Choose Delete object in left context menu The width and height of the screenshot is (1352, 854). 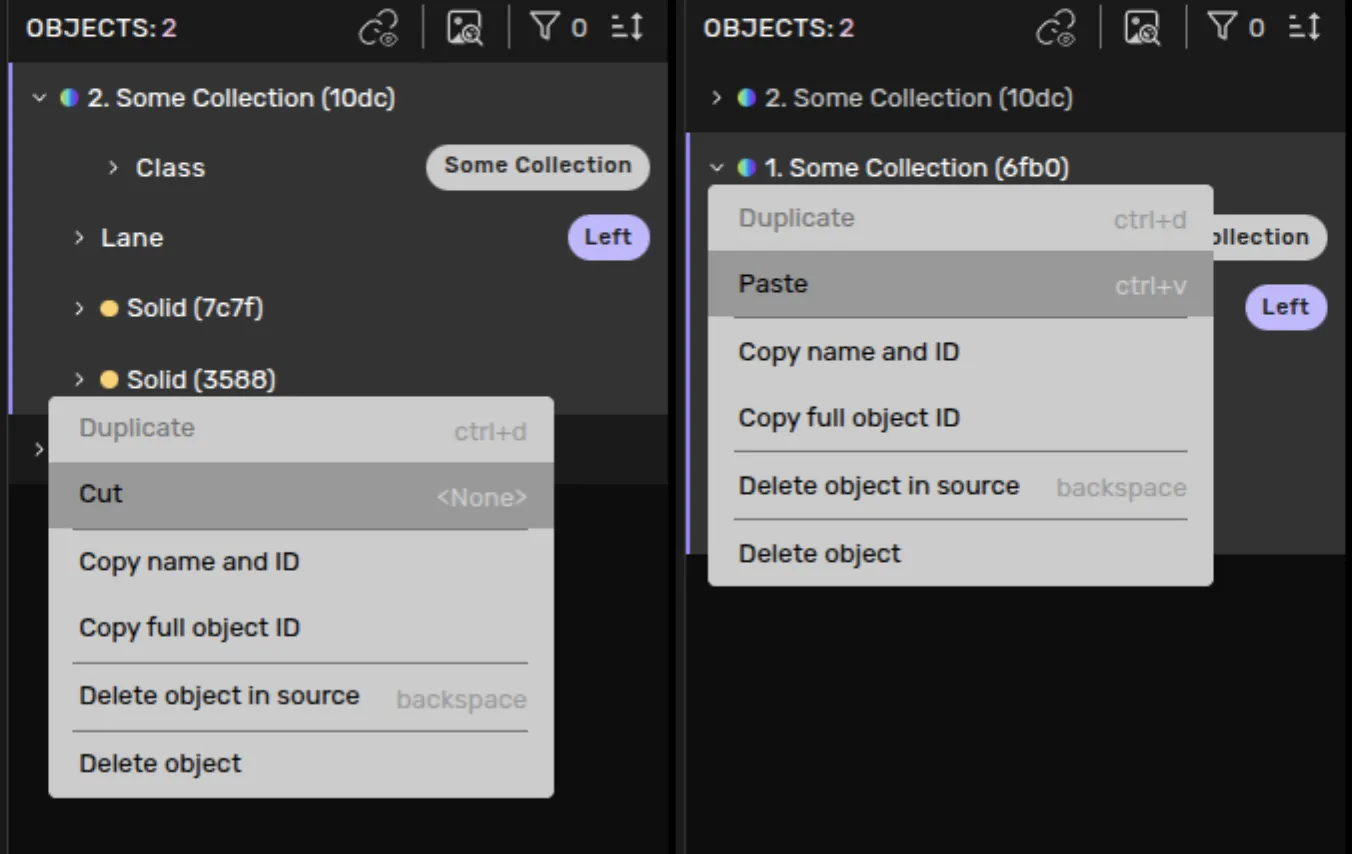pyautogui.click(x=301, y=764)
